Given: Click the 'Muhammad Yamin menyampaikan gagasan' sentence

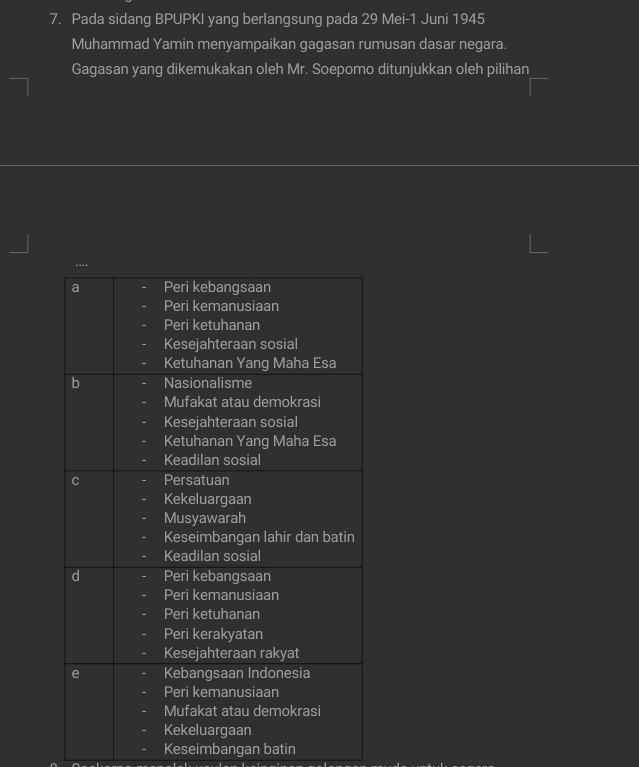Looking at the screenshot, I should click(x=289, y=44).
